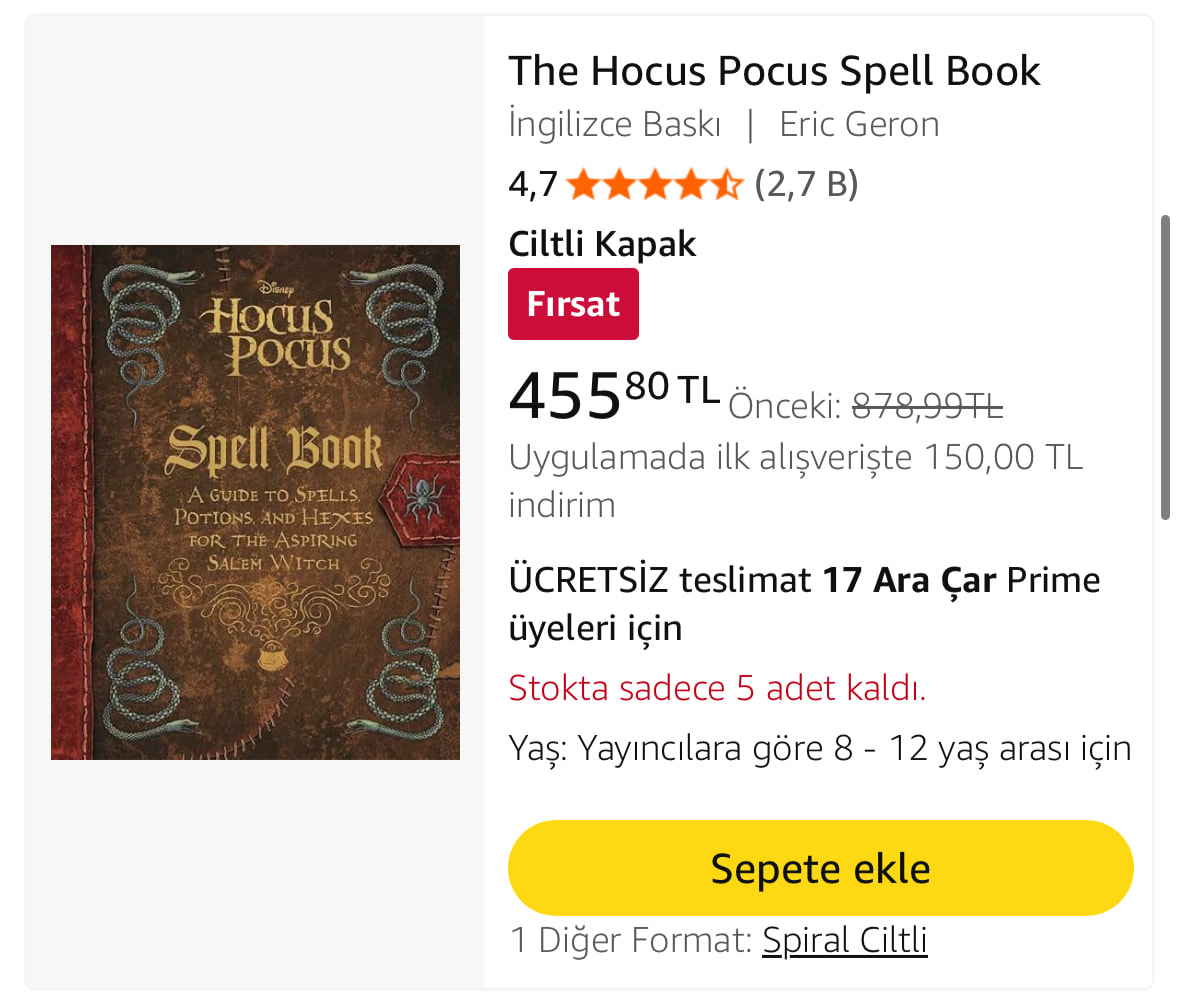Viewport: 1179px width, 1000px height.
Task: Select the Ciltli Kapak format label
Action: click(602, 244)
